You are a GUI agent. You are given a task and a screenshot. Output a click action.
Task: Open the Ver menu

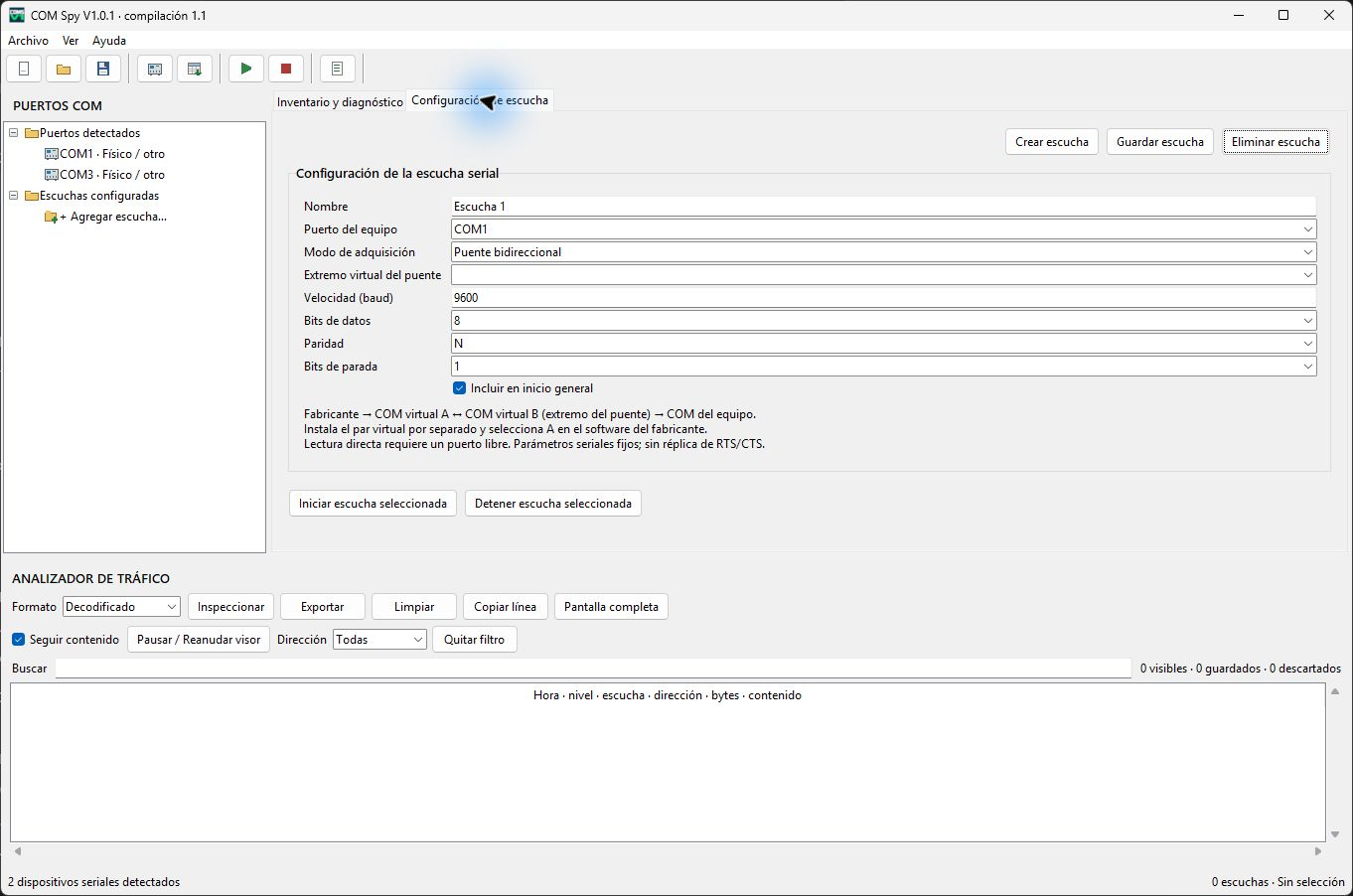(x=71, y=41)
